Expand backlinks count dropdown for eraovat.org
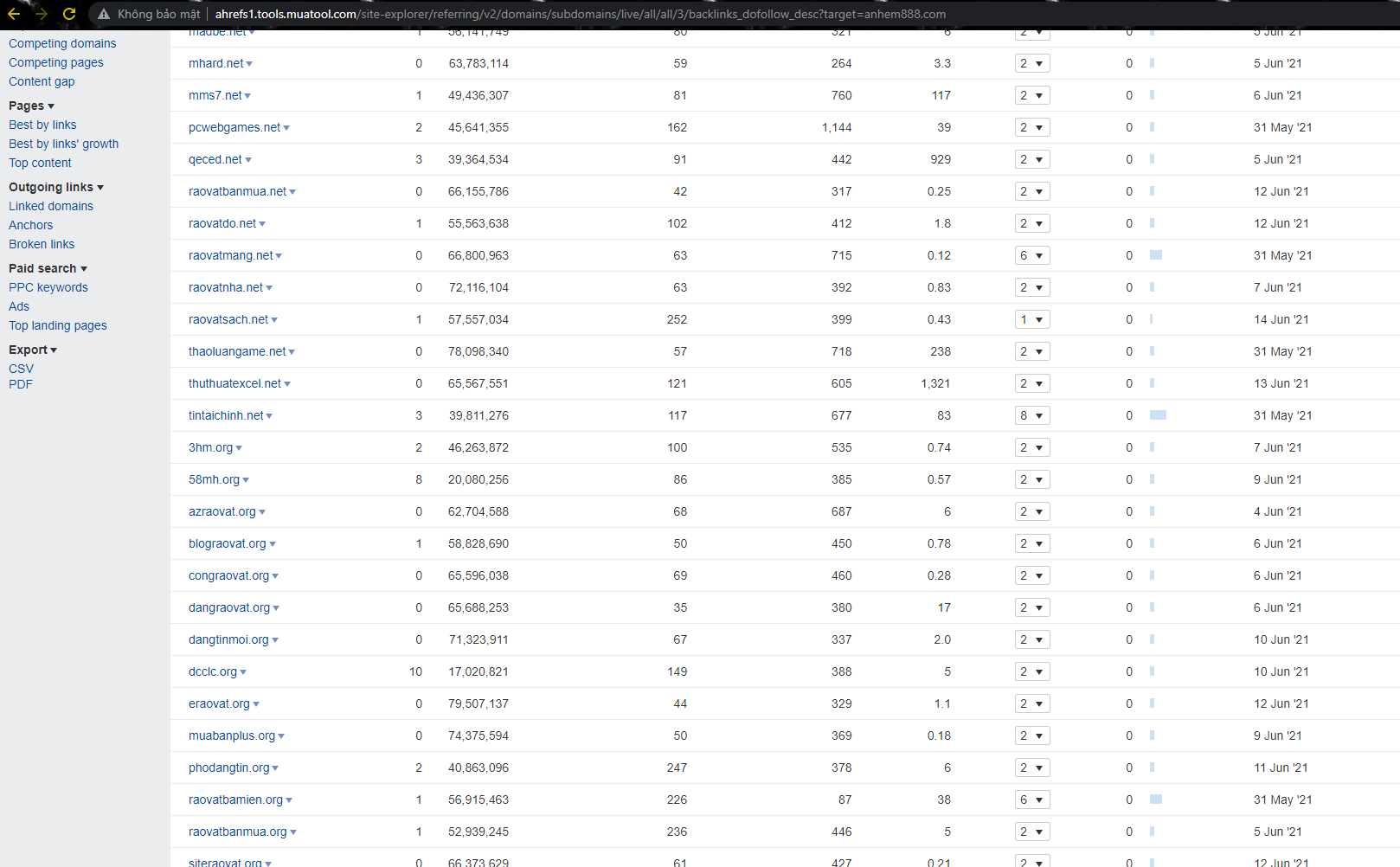 click(x=1032, y=703)
